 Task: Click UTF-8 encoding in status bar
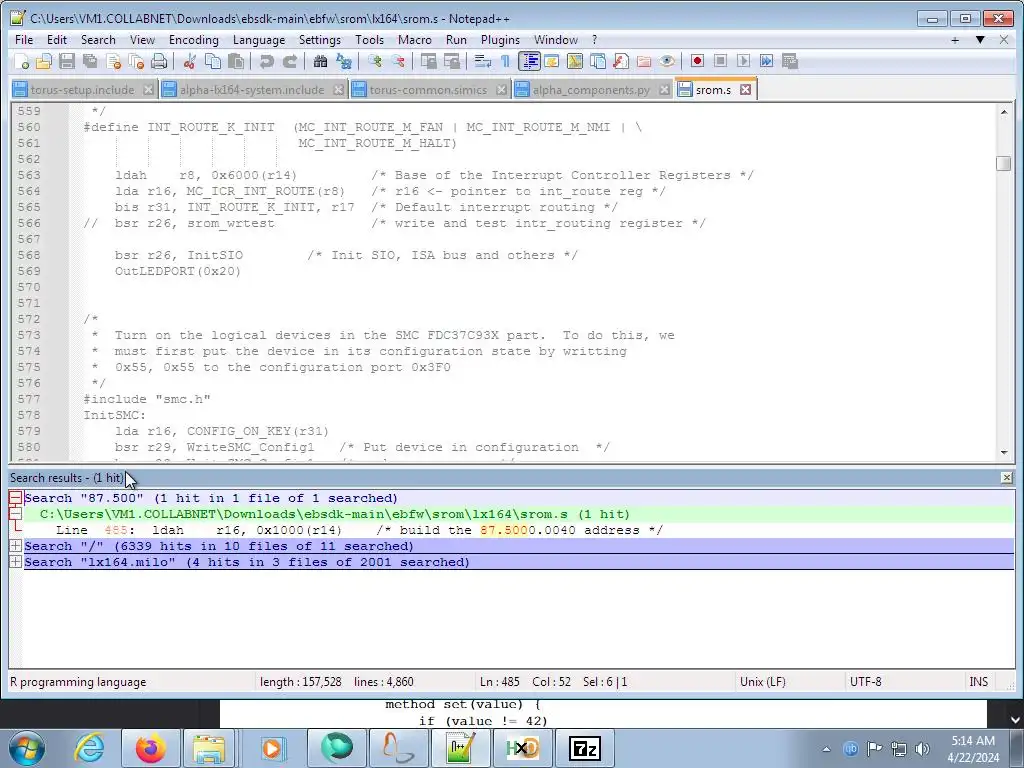point(865,682)
